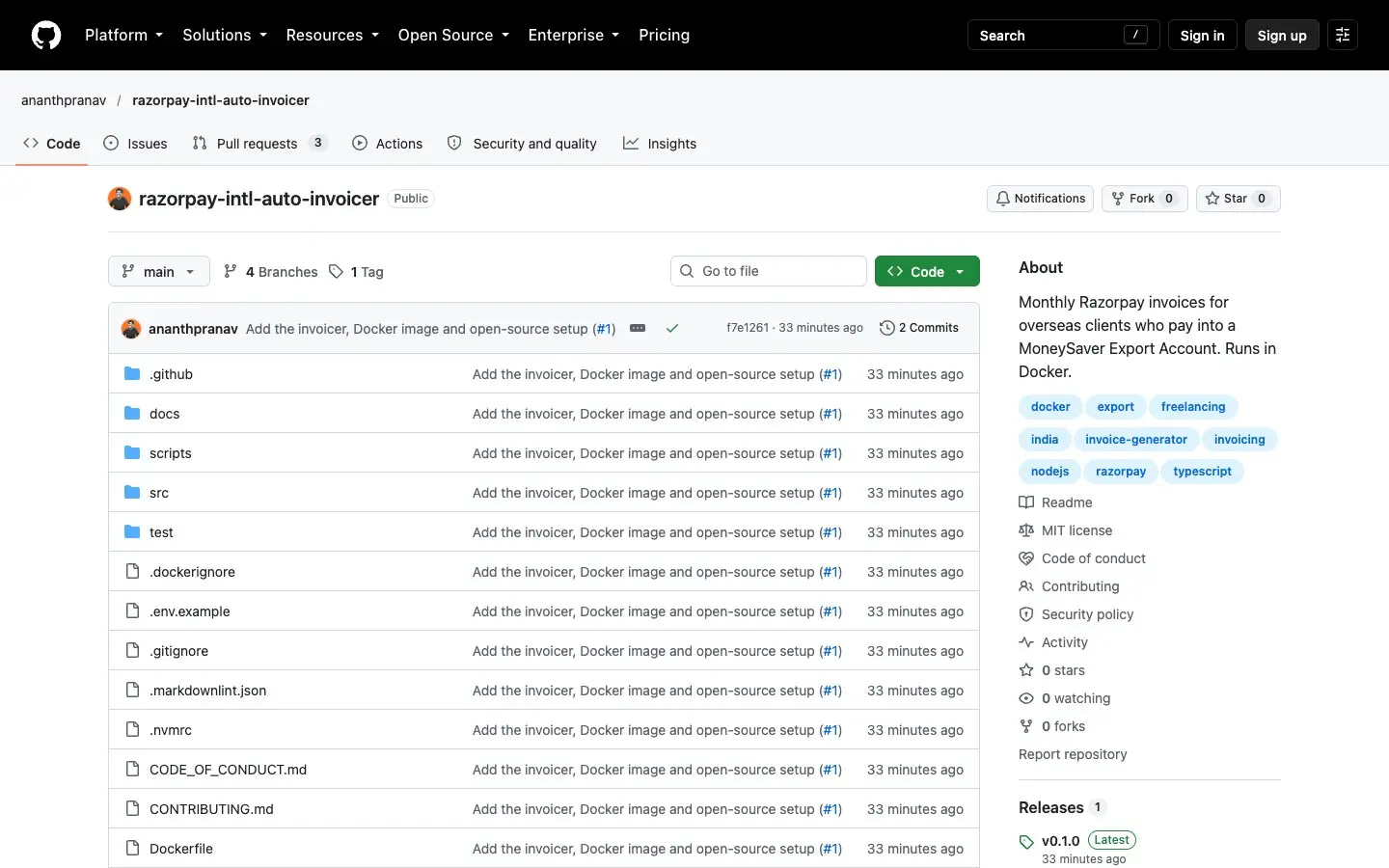The width and height of the screenshot is (1389, 868).
Task: Click the scripts folder icon
Action: point(132,453)
